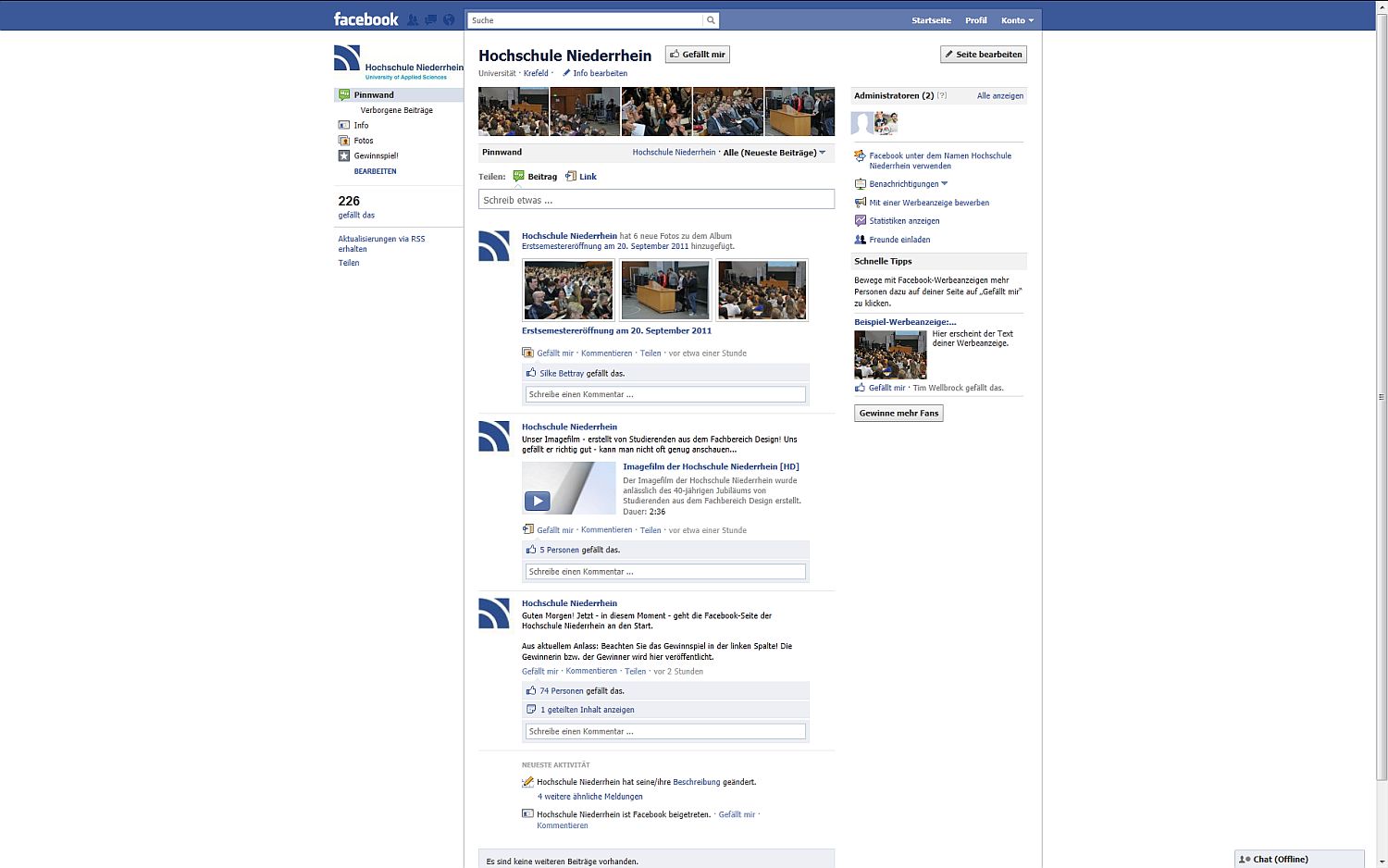The height and width of the screenshot is (868, 1388).
Task: Open middle album photo with wooden podium
Action: pyautogui.click(x=665, y=290)
